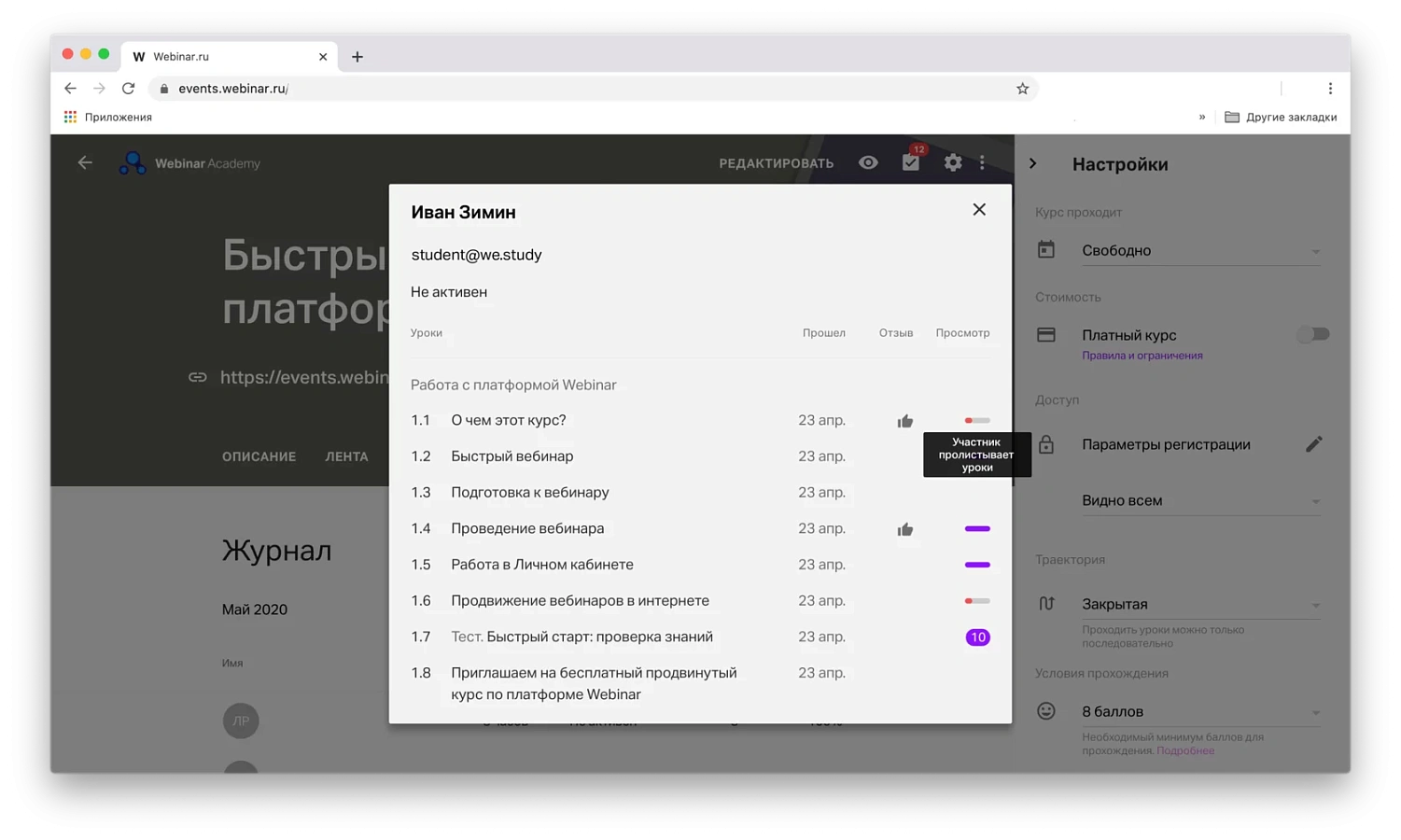
Task: Open the Свободно schedule dropdown
Action: [1200, 250]
